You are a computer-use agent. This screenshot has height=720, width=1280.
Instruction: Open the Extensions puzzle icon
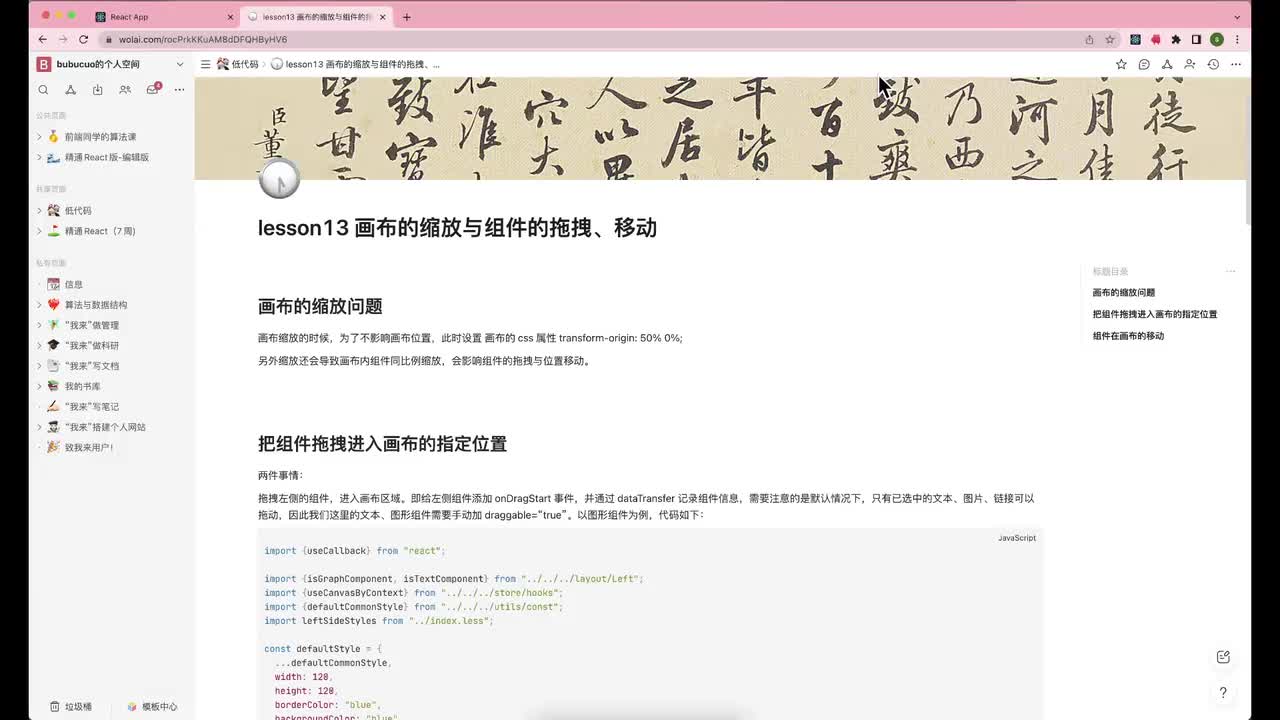pos(1176,39)
